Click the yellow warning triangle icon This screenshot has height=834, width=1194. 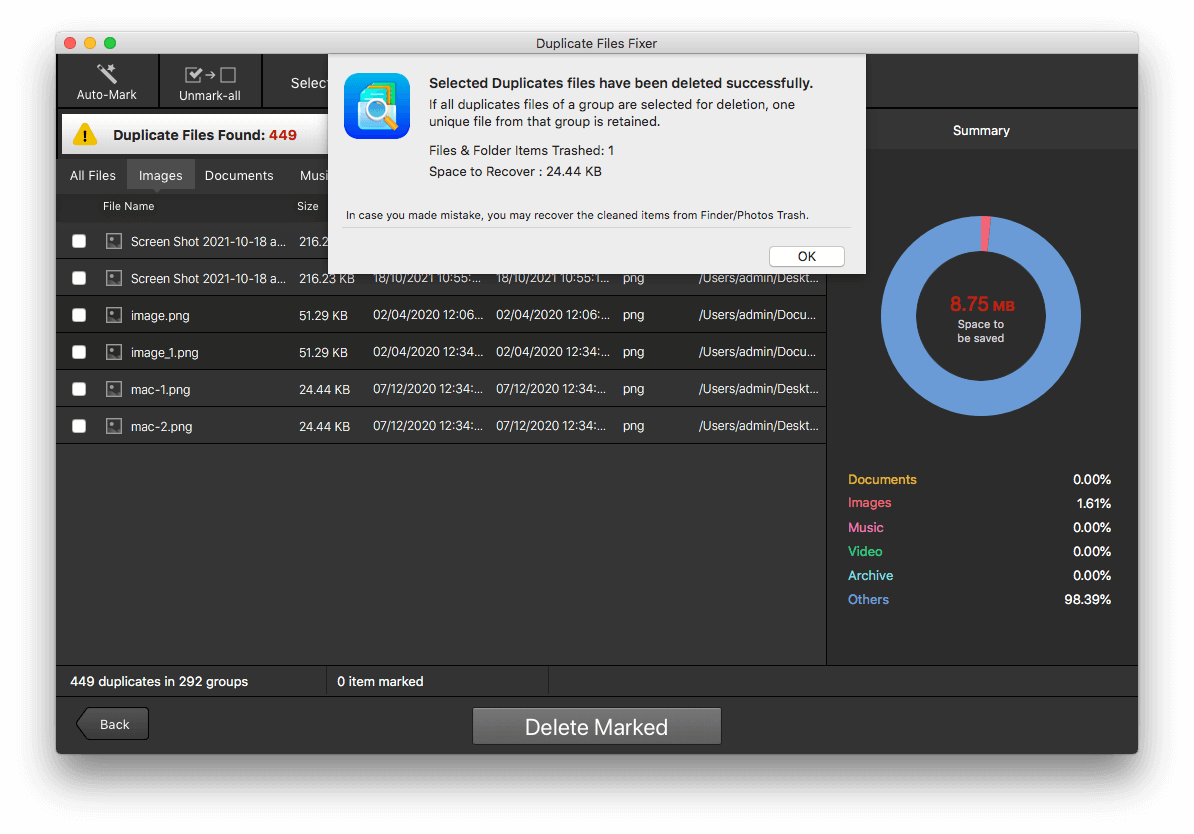tap(85, 135)
